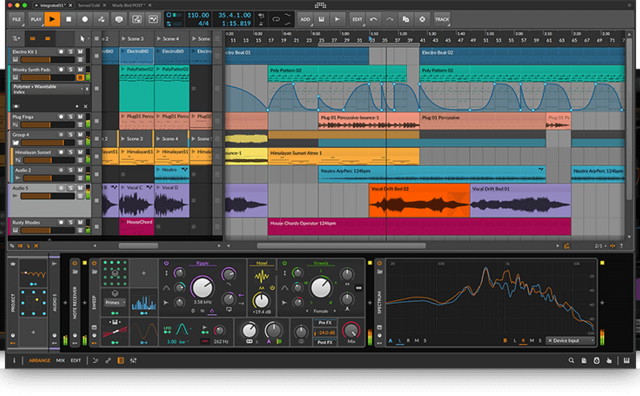640x396 pixels.
Task: Mute the Himalayan Sunset track
Action: coord(80,152)
